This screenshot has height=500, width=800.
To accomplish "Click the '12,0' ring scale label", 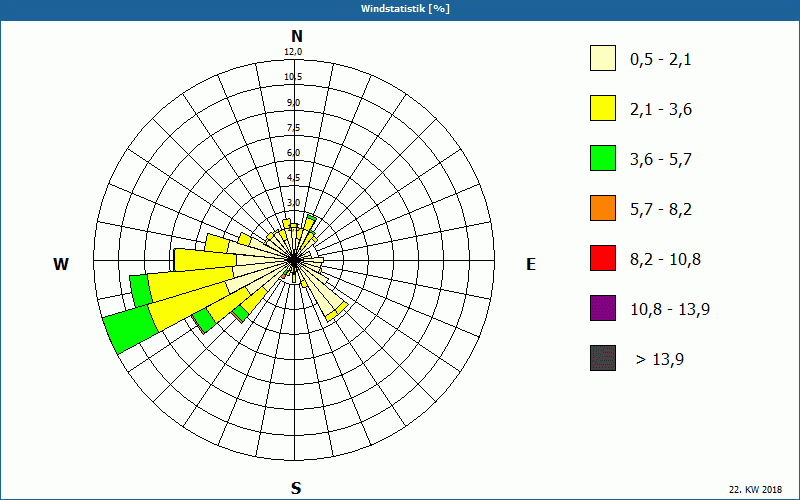I will pyautogui.click(x=293, y=52).
